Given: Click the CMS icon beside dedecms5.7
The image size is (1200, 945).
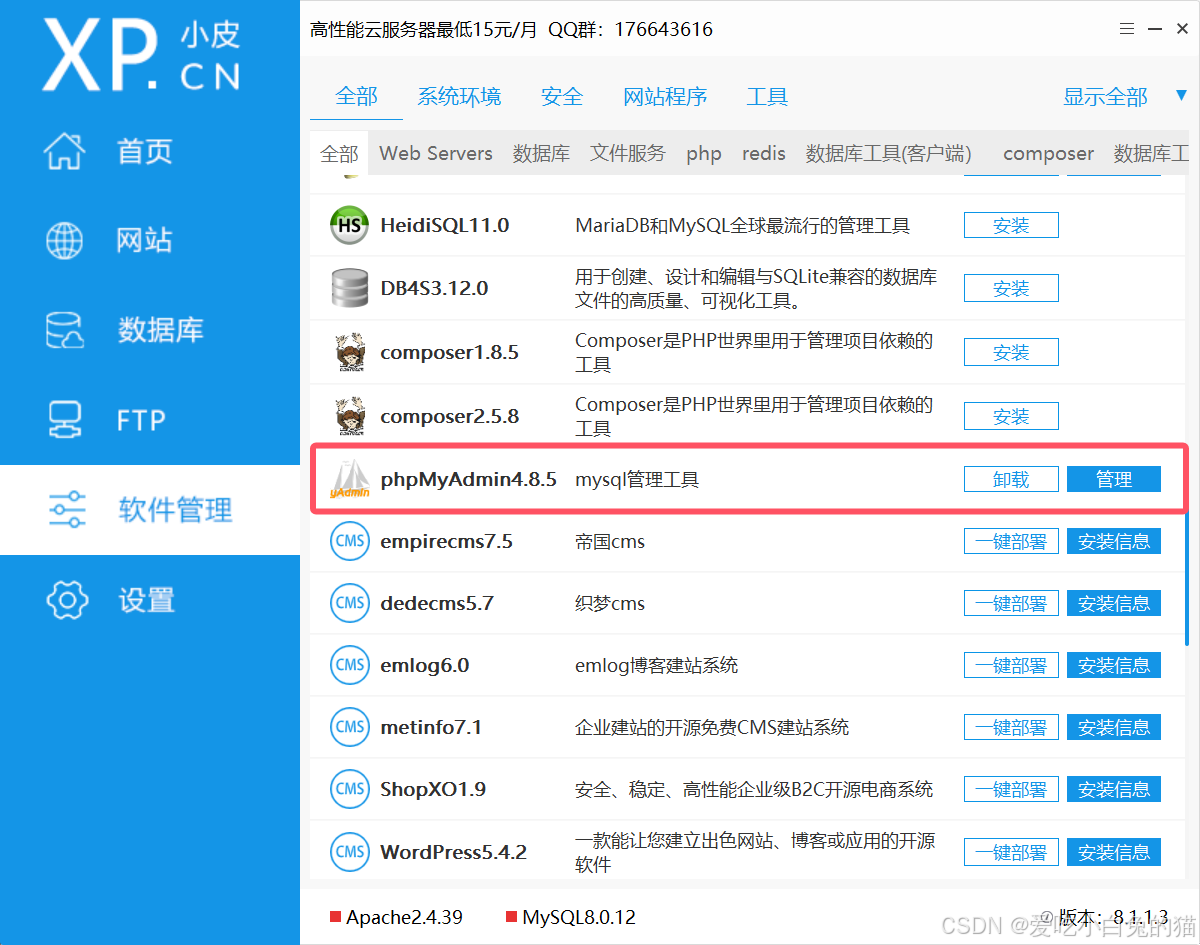Looking at the screenshot, I should [x=350, y=604].
